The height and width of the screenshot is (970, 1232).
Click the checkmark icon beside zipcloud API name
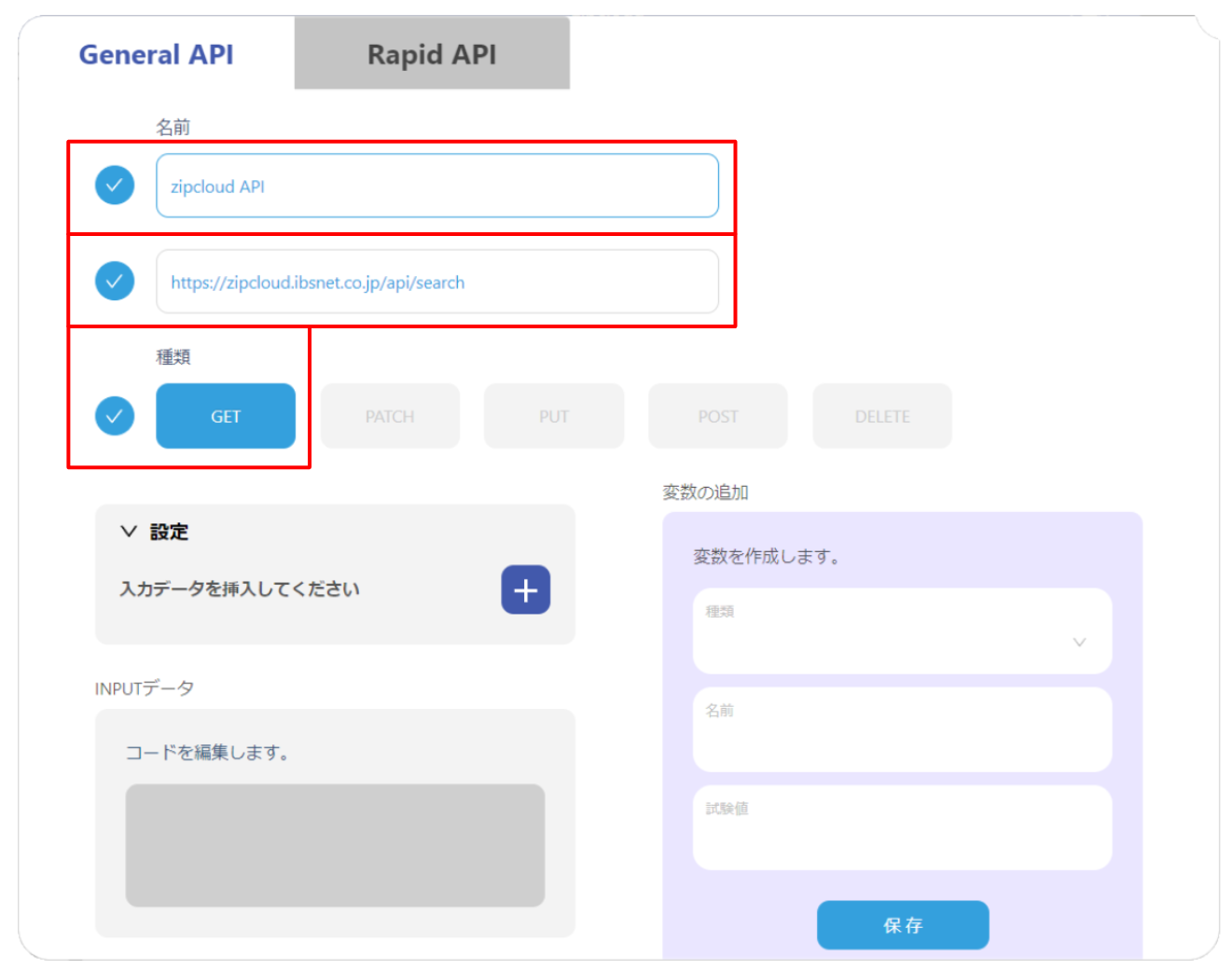(115, 186)
